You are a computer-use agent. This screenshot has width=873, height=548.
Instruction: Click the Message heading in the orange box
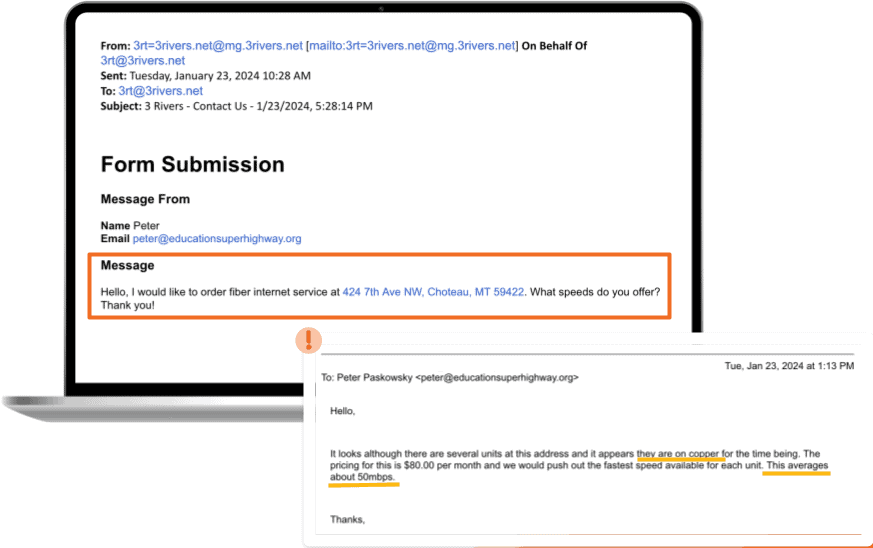pos(127,266)
